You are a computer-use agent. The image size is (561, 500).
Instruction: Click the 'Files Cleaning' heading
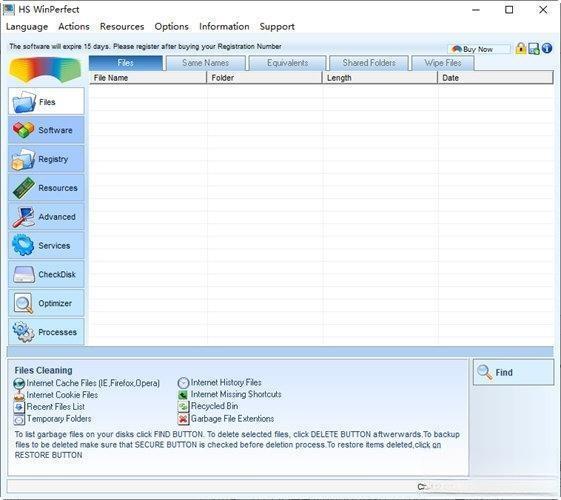coord(43,370)
